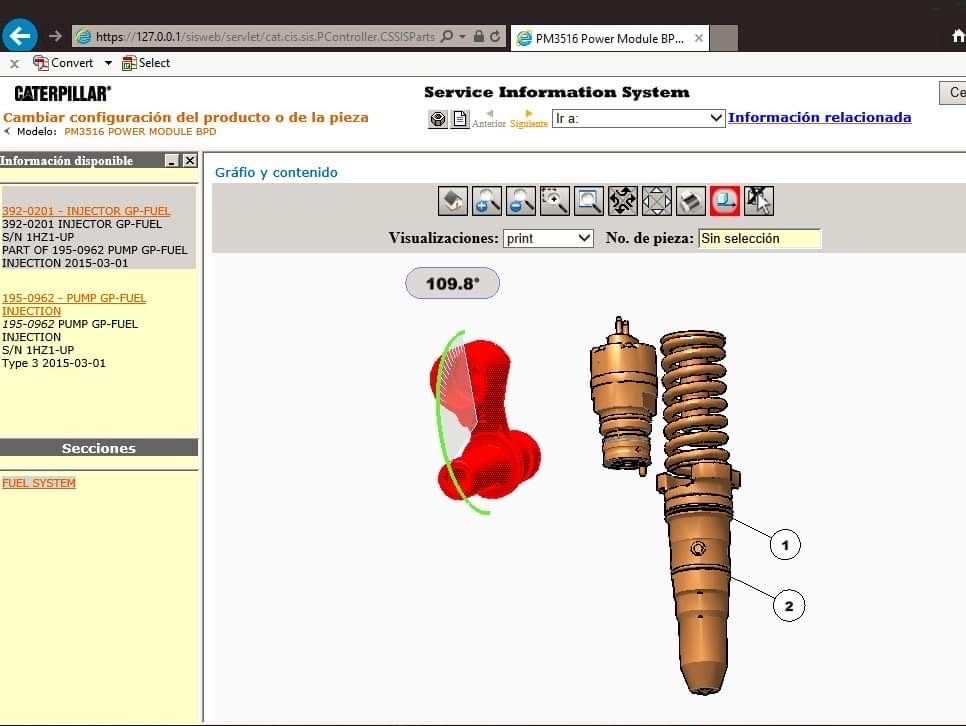Click the zoom in magnifier icon

coord(487,201)
